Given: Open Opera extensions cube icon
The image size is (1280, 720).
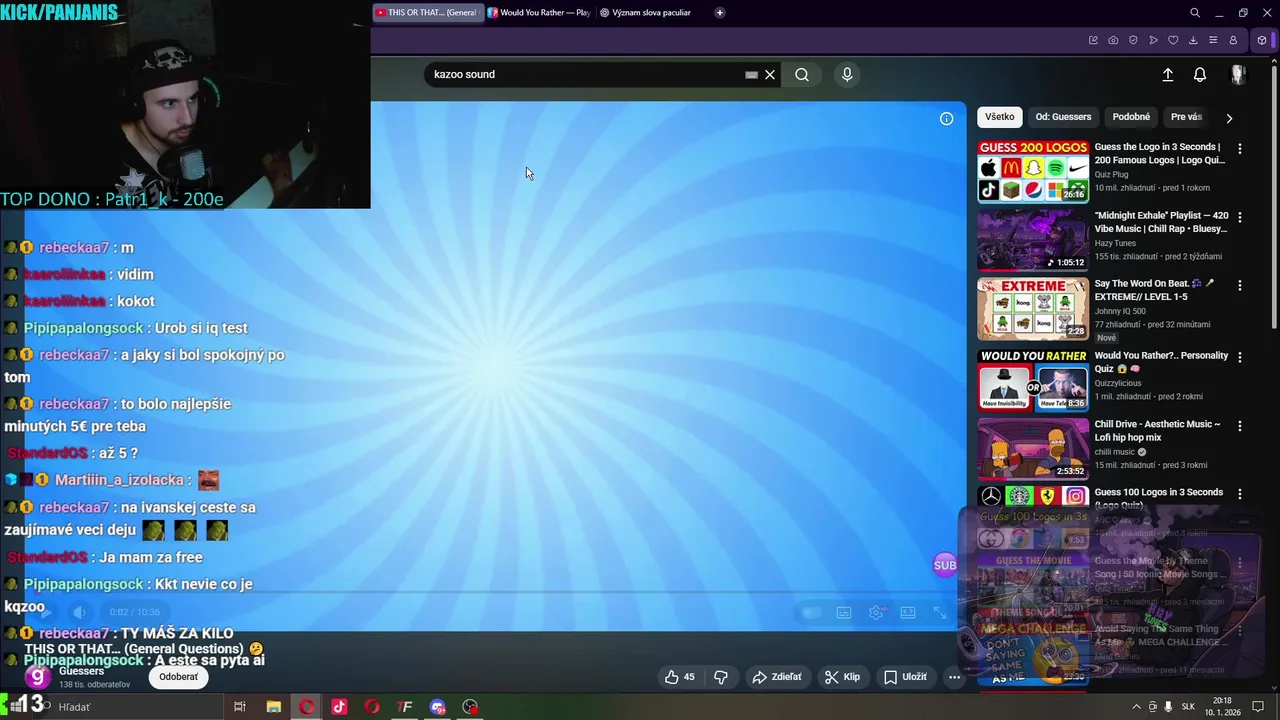Looking at the screenshot, I should pos(1262,40).
